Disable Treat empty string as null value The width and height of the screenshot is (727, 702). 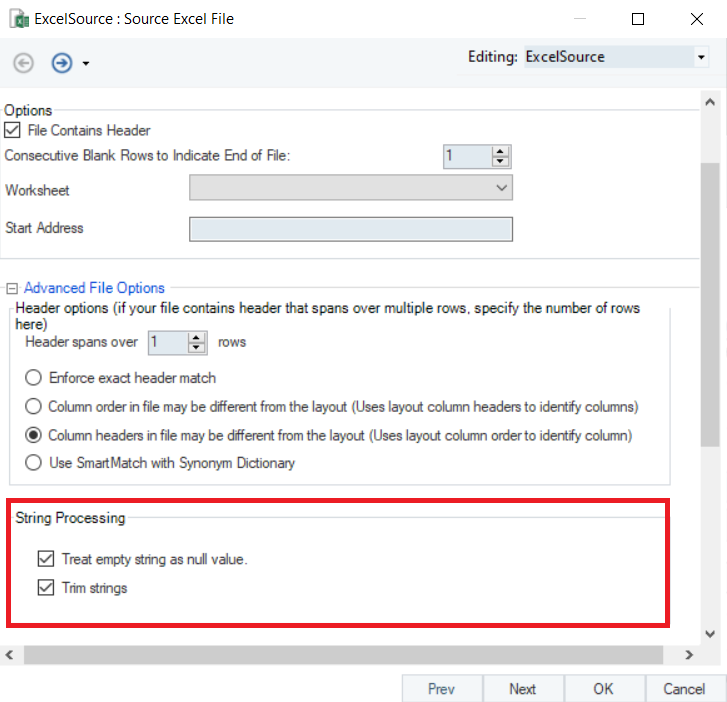pos(45,559)
